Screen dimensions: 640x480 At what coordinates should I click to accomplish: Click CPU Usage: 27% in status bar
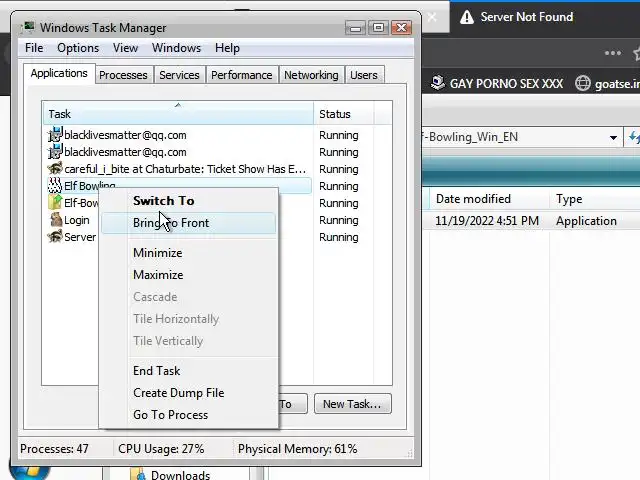point(161,449)
